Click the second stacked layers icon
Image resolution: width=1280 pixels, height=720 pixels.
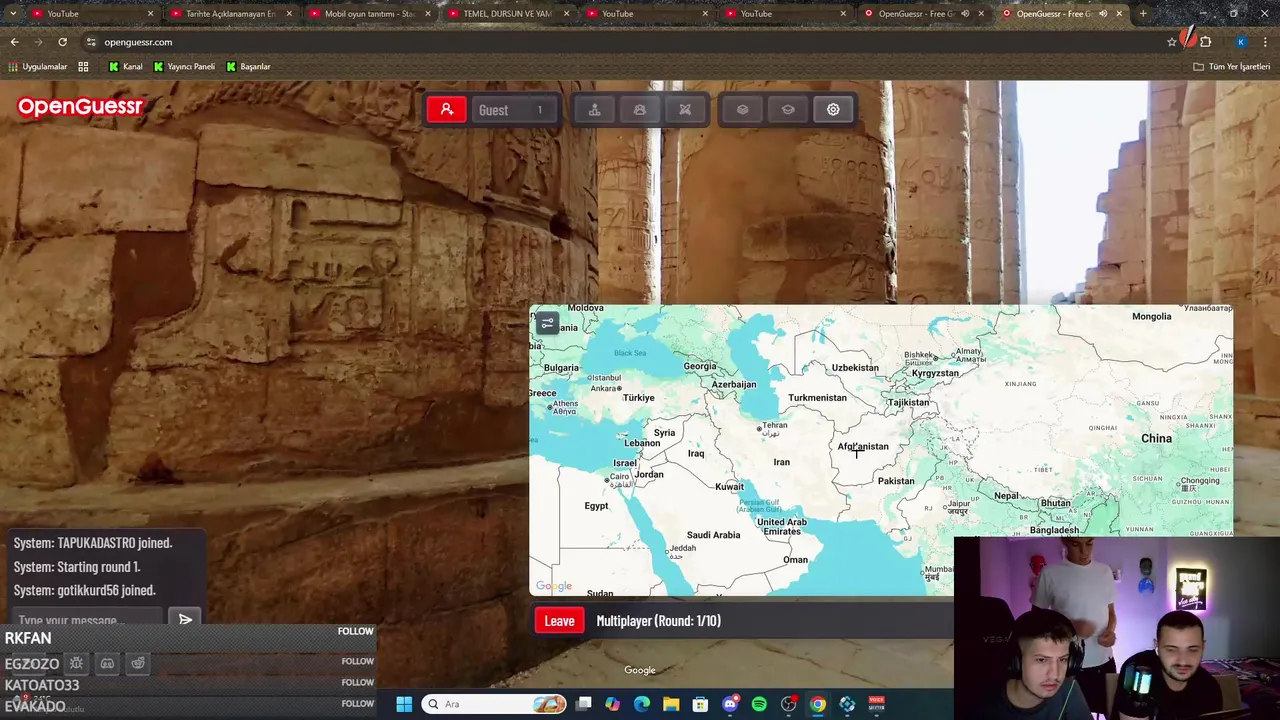pyautogui.click(x=788, y=110)
